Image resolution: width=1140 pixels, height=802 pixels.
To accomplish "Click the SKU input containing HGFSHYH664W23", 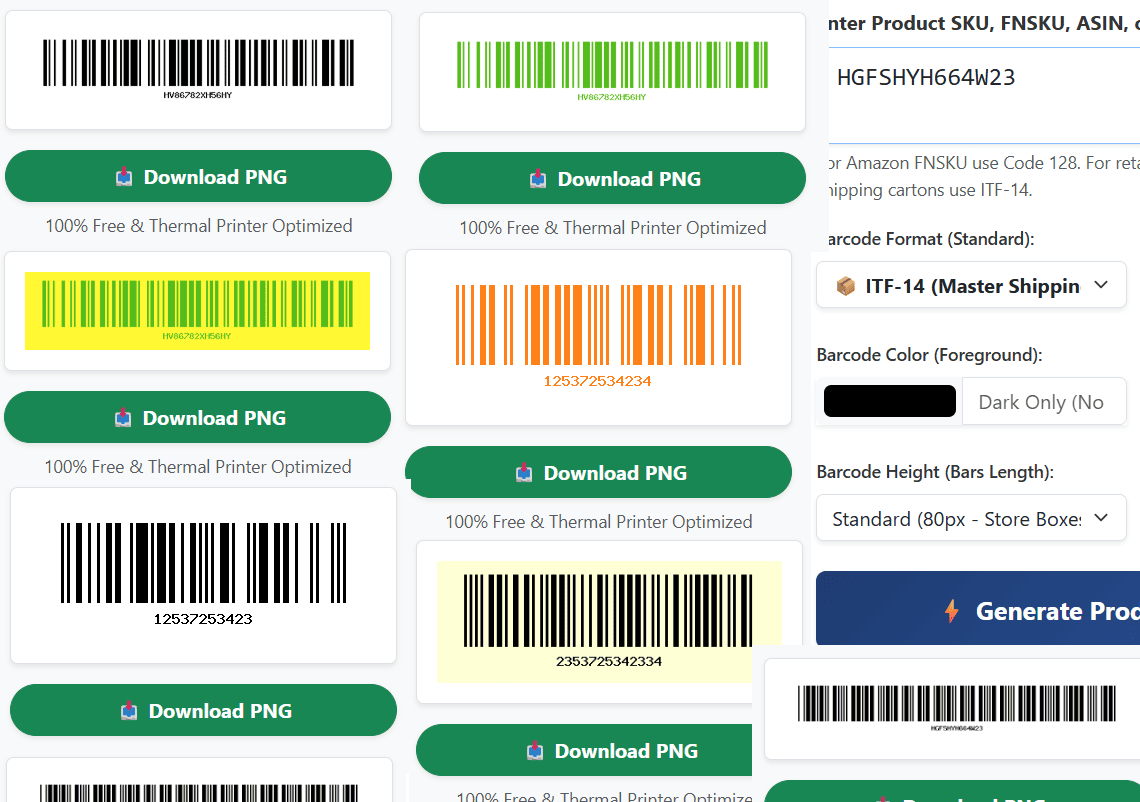I will (x=984, y=95).
